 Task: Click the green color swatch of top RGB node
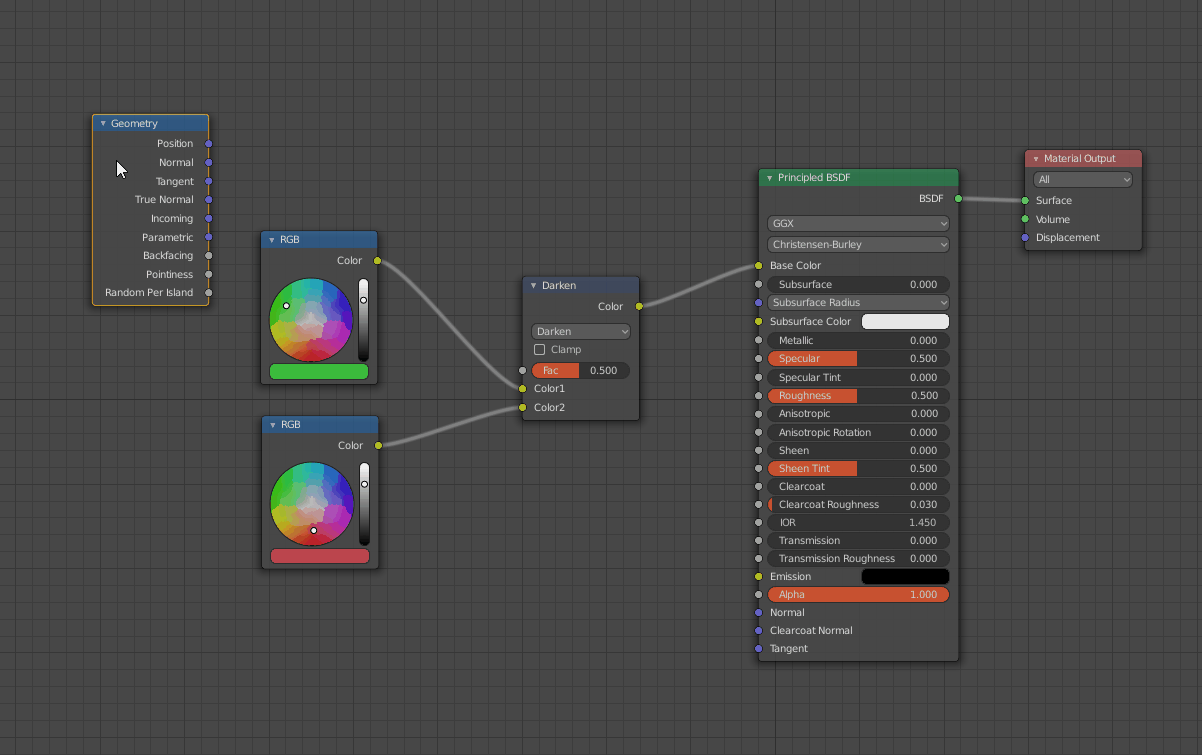point(319,372)
